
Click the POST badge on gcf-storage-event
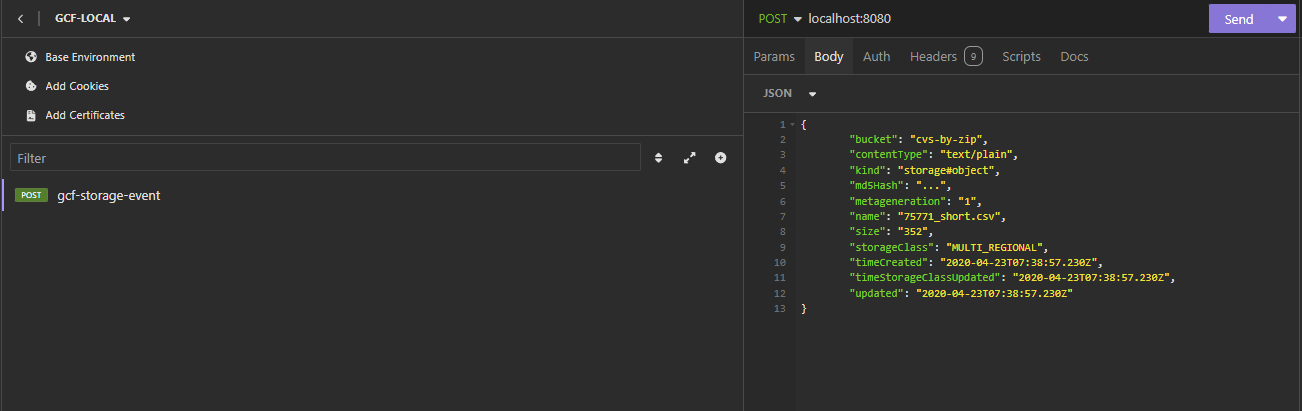pos(31,195)
